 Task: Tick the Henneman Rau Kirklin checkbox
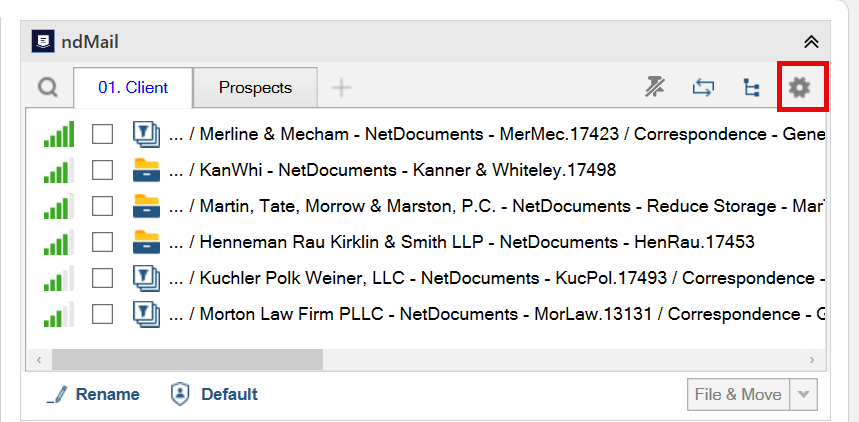click(102, 241)
